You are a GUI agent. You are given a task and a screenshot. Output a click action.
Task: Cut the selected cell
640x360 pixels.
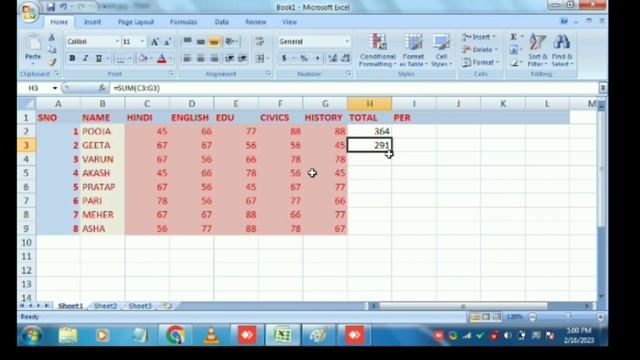[x=52, y=38]
